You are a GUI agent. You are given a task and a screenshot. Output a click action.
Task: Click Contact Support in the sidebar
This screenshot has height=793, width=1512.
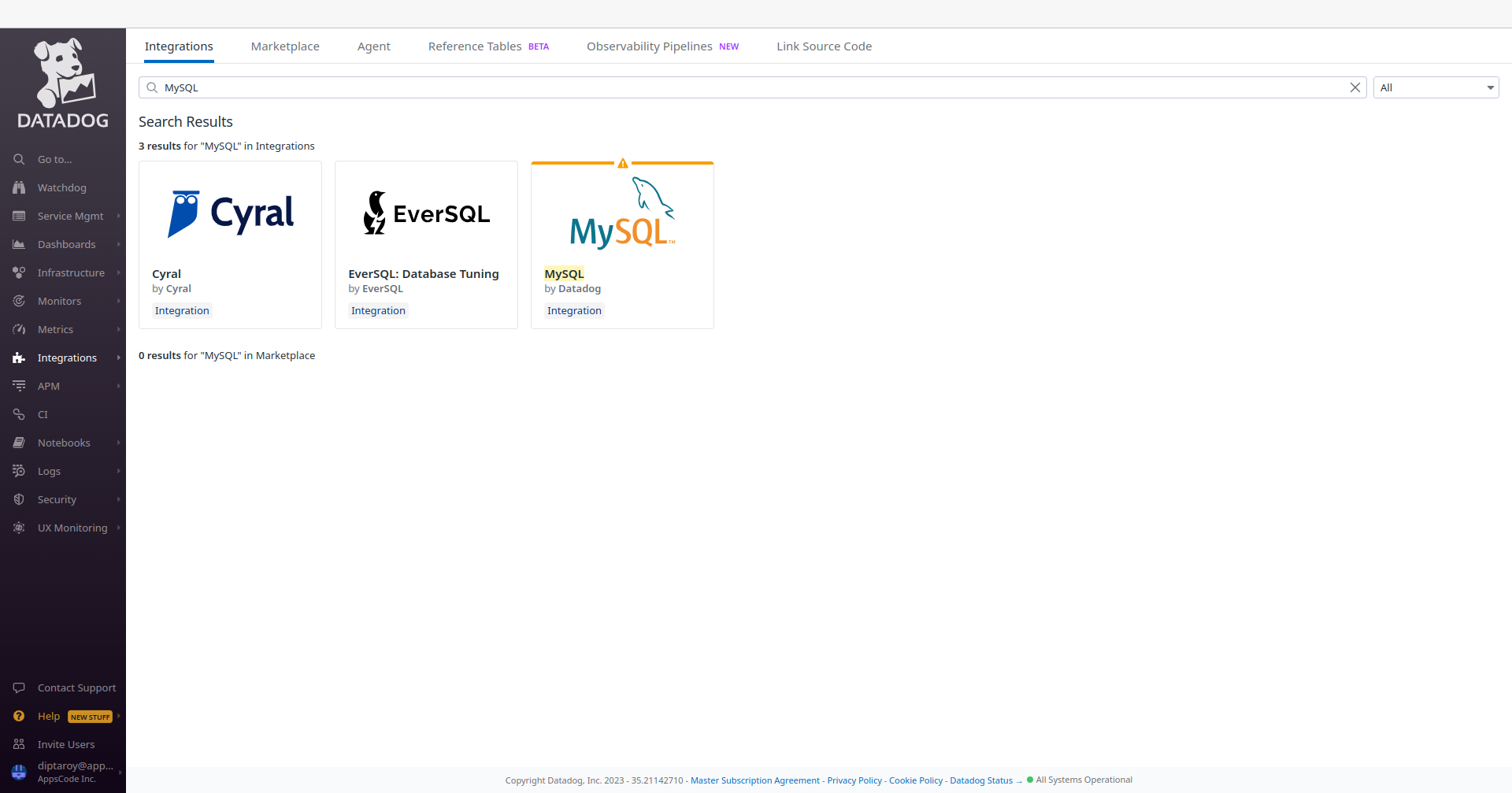[76, 687]
